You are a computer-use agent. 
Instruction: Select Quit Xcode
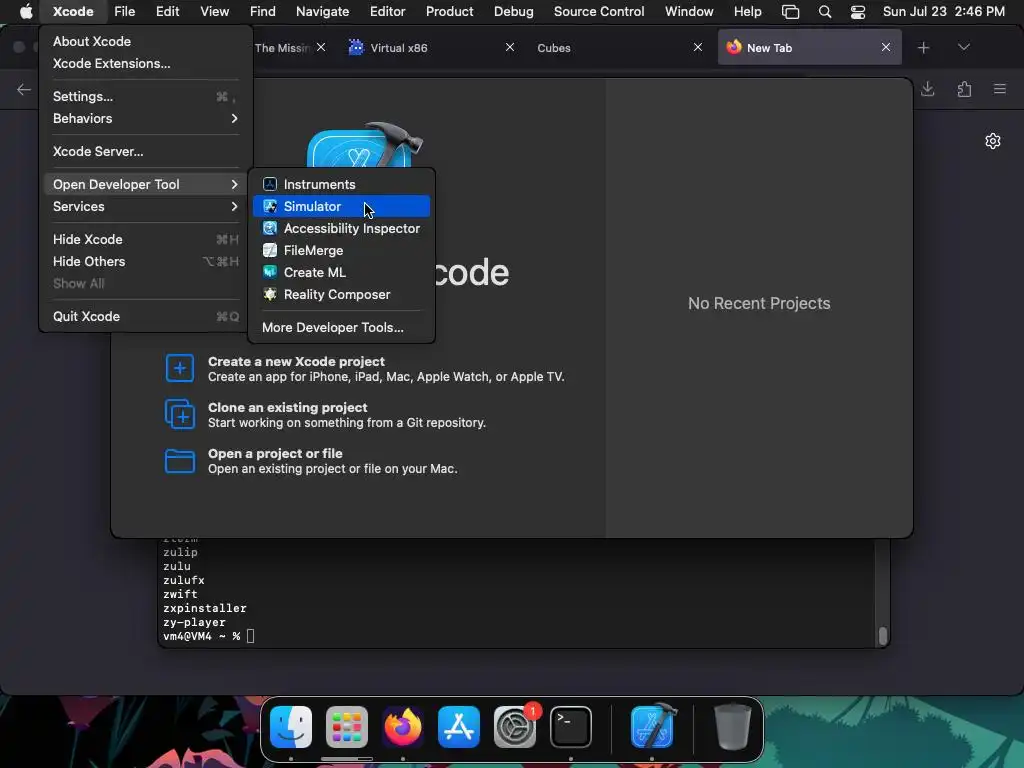145,316
